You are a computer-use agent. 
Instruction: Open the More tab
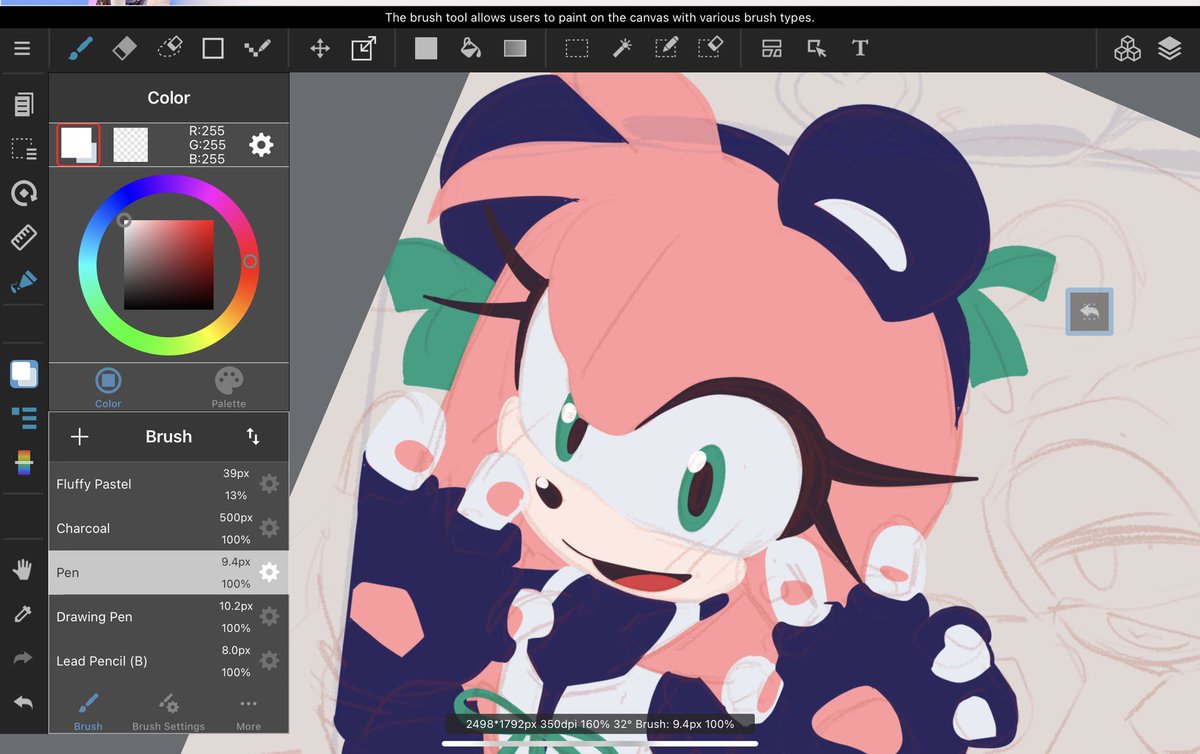248,711
